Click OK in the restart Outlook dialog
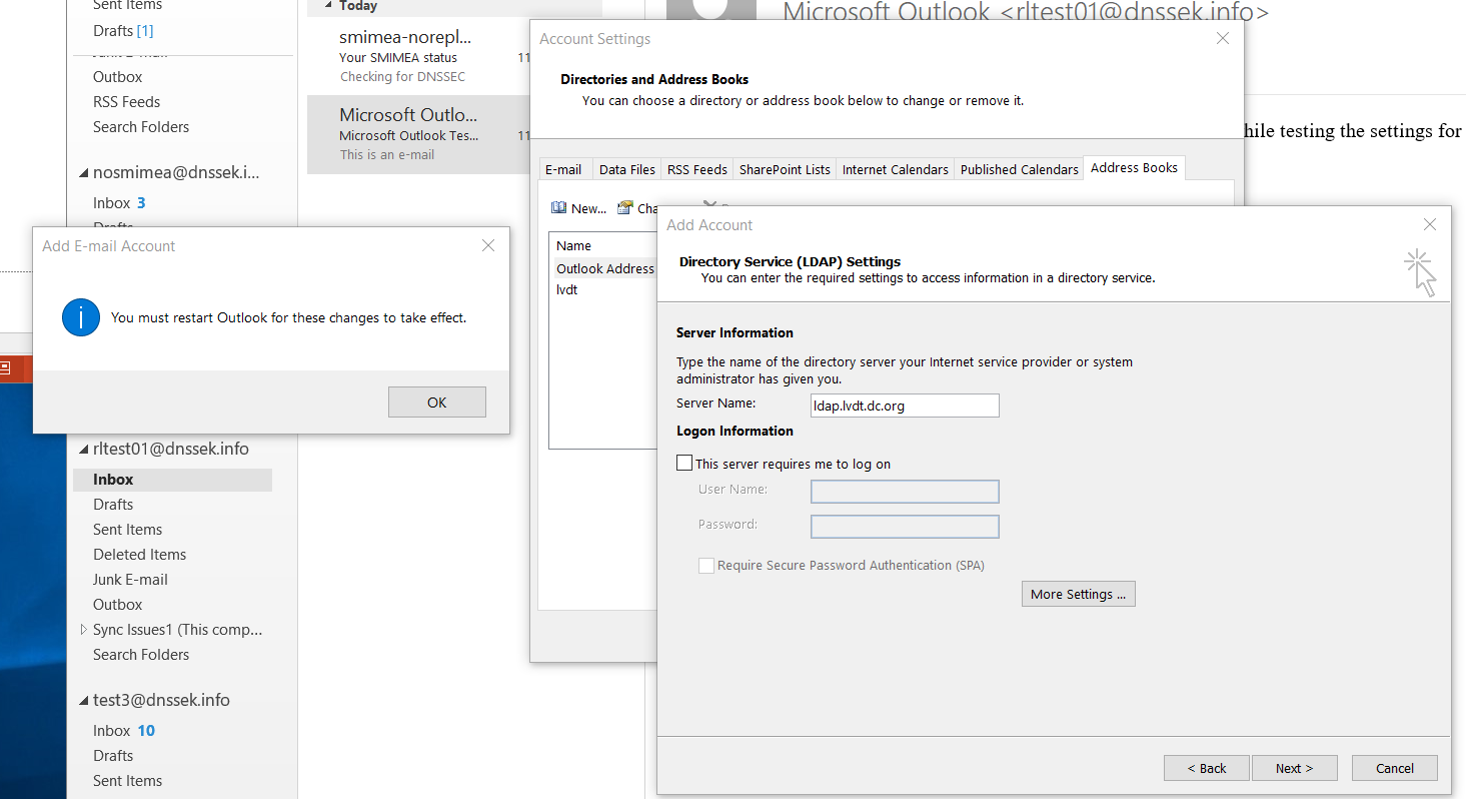1466x799 pixels. click(437, 402)
